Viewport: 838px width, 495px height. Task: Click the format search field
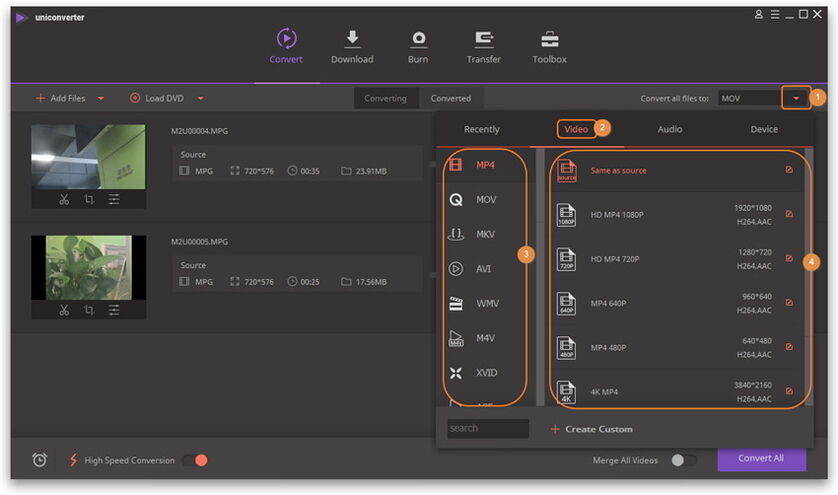point(488,429)
